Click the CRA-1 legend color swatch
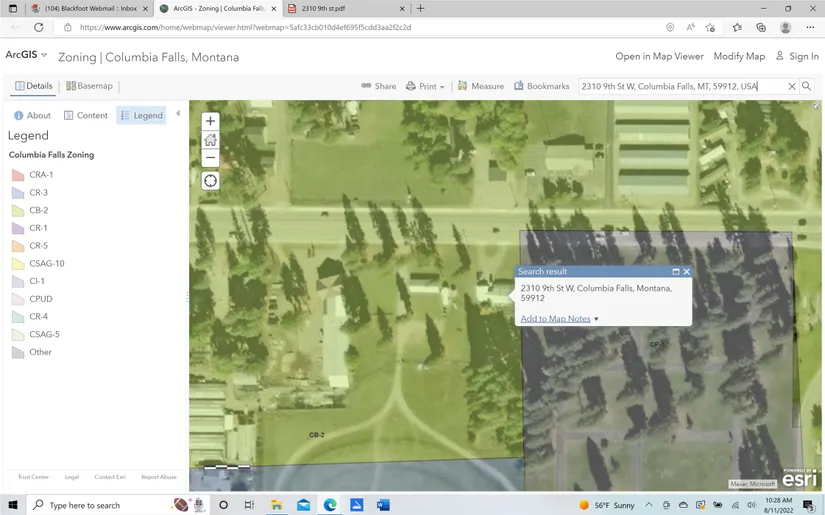 tap(17, 175)
